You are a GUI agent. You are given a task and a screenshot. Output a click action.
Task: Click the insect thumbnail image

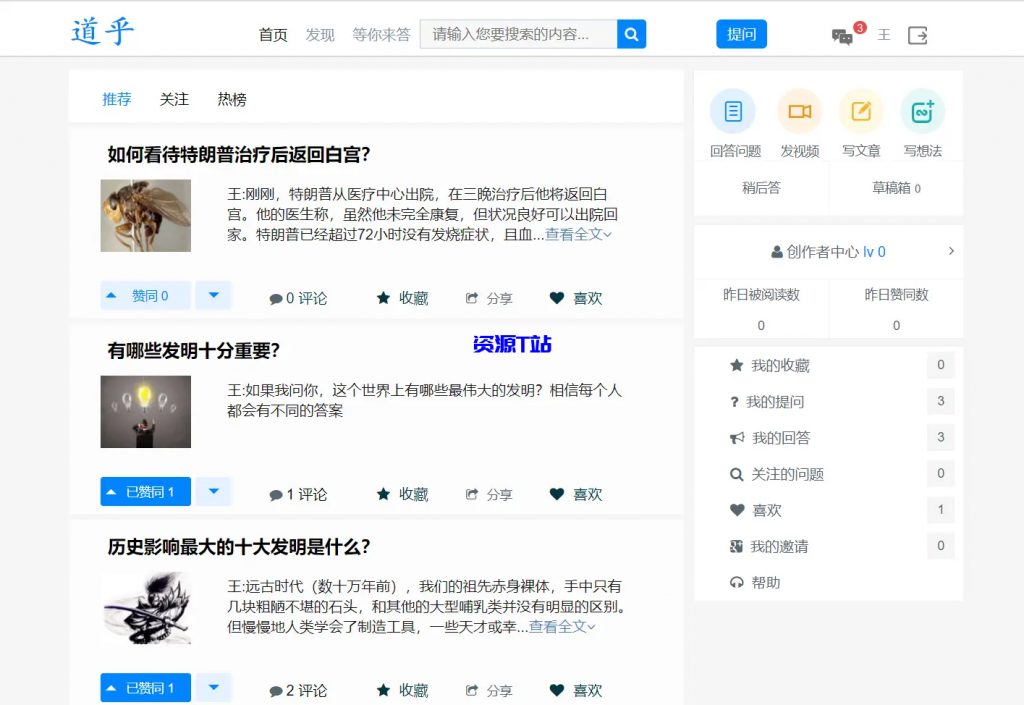click(146, 215)
